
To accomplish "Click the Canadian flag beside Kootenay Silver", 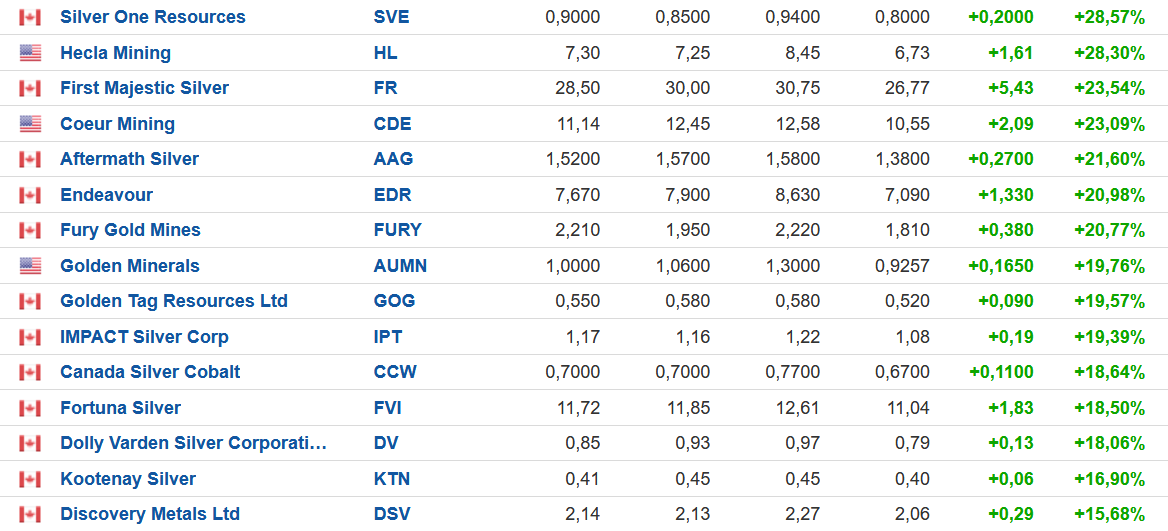I will [30, 479].
